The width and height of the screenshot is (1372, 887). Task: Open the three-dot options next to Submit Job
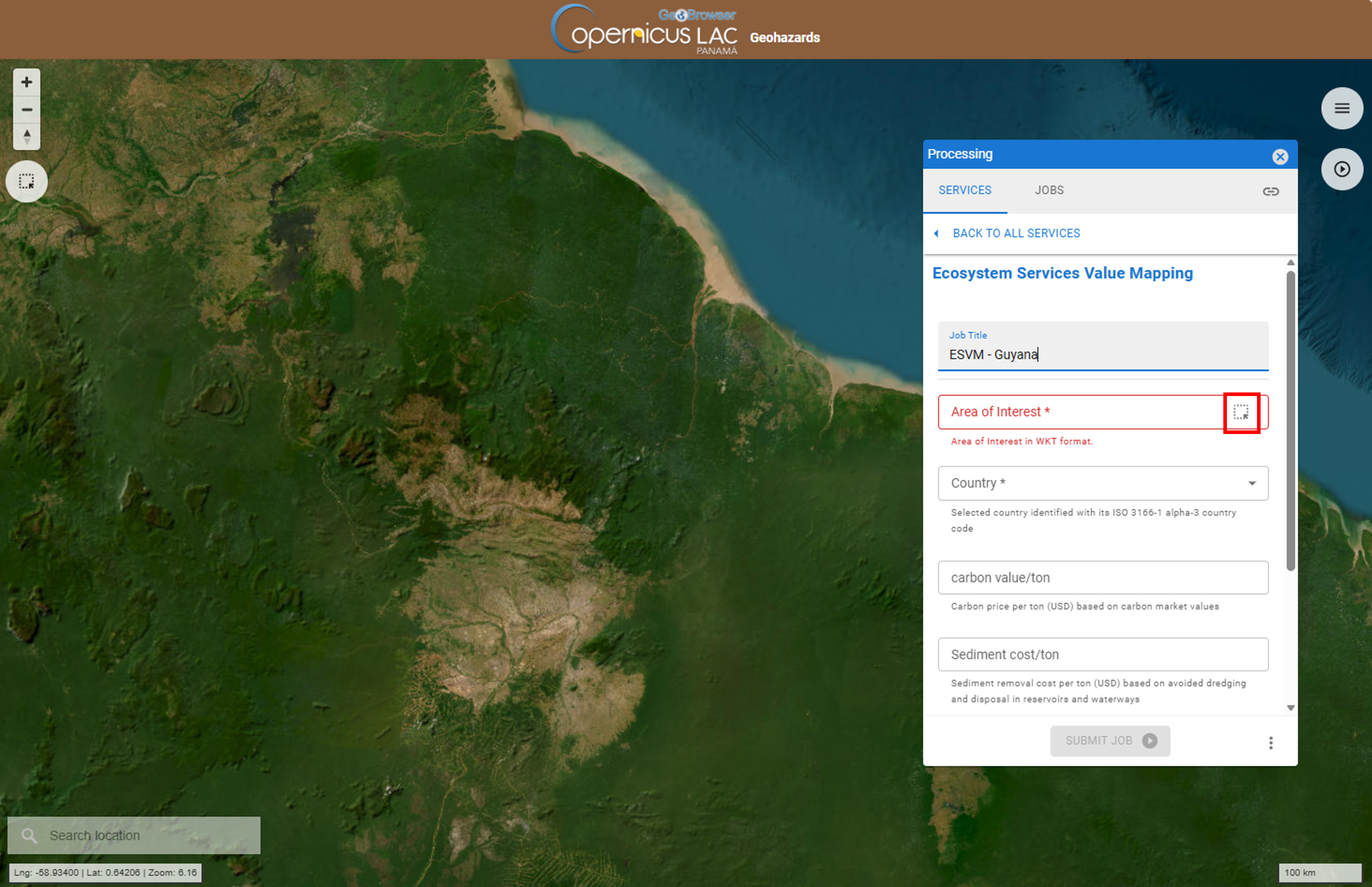click(x=1271, y=743)
